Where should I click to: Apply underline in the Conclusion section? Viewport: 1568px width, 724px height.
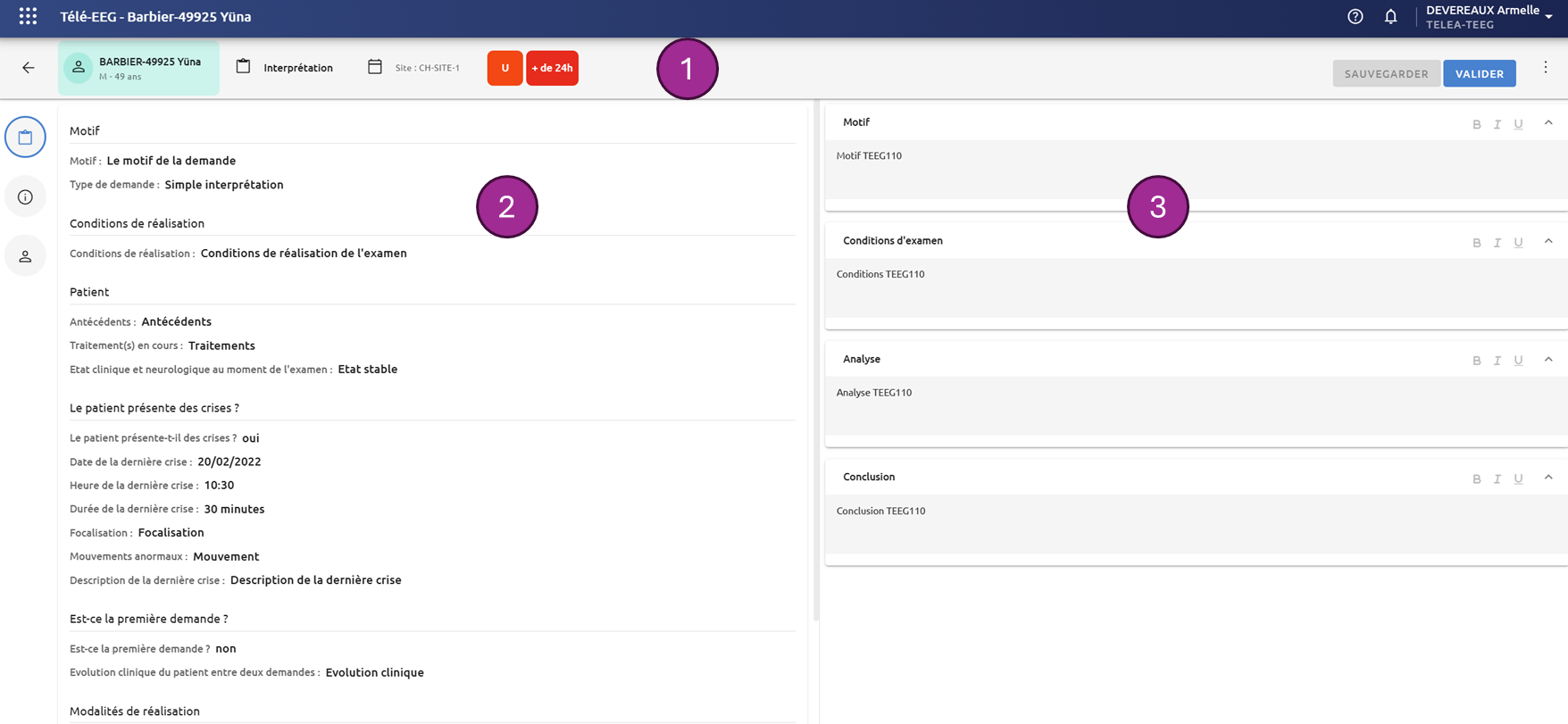tap(1518, 479)
